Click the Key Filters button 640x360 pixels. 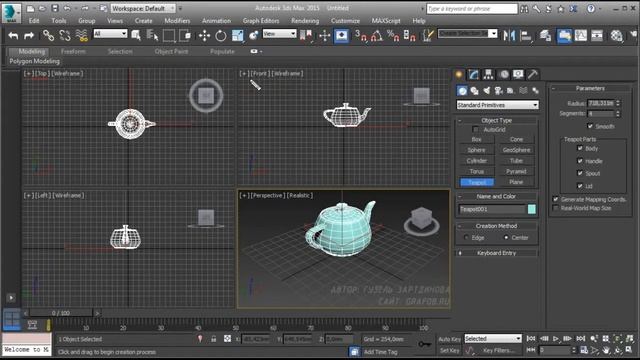tap(498, 350)
